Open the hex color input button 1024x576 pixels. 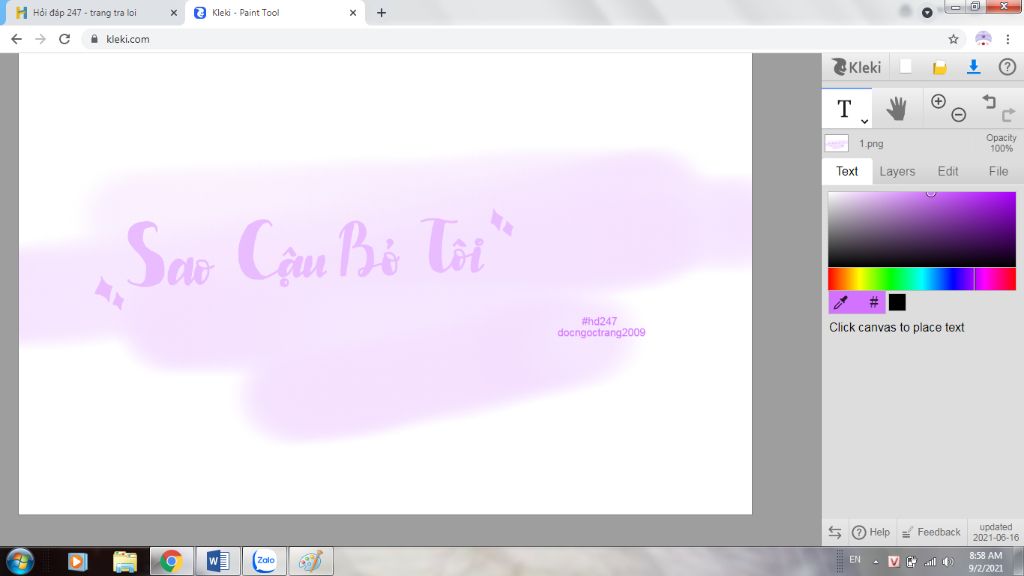pos(873,302)
